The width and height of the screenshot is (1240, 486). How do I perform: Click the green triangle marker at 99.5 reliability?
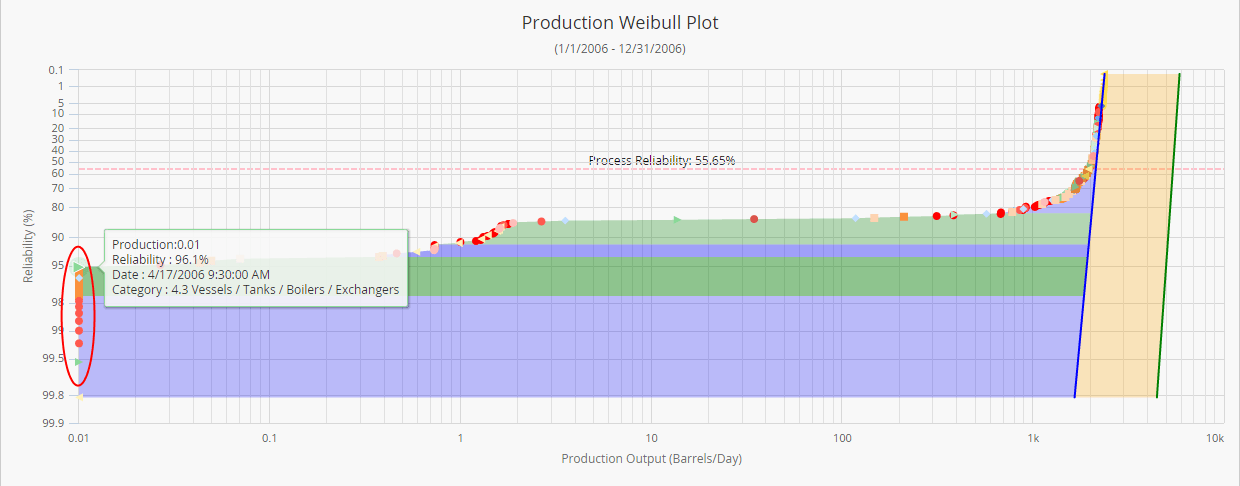(x=79, y=361)
